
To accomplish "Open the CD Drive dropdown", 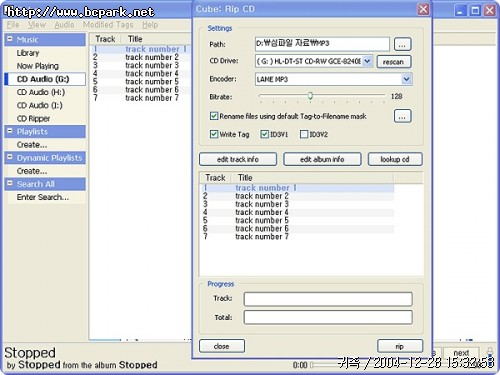I will pos(367,61).
